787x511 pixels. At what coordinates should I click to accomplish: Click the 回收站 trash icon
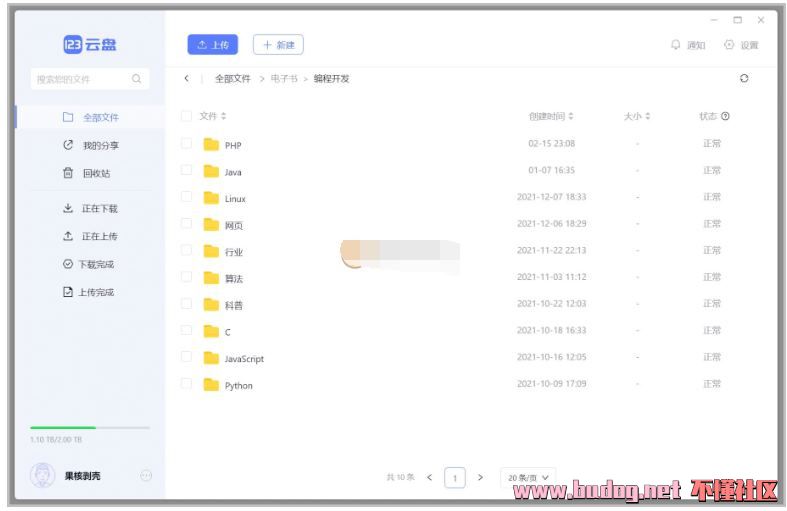click(68, 173)
